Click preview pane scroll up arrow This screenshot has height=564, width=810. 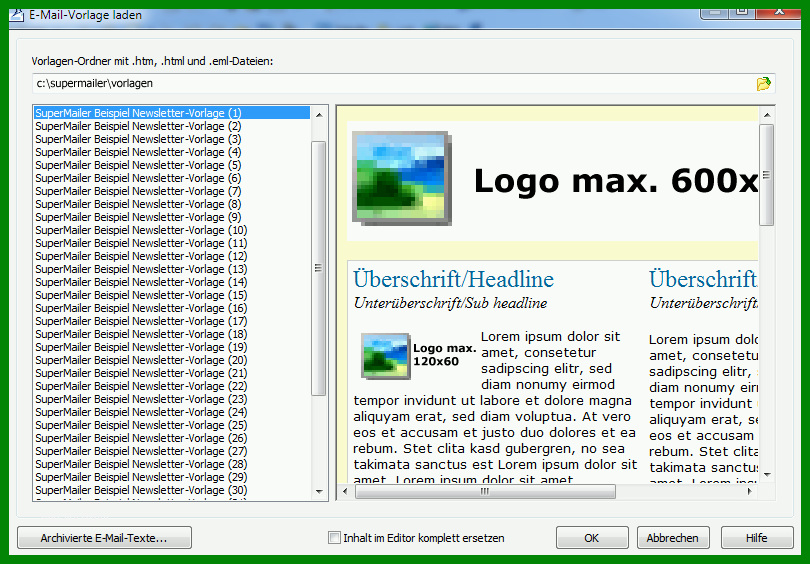click(x=767, y=115)
